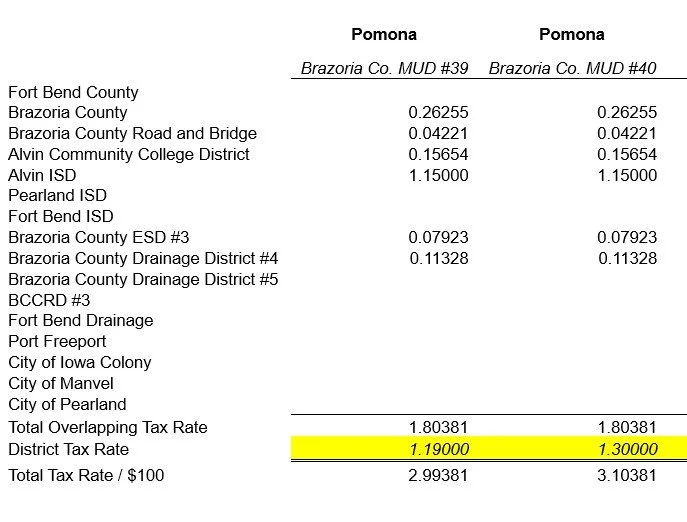Viewport: 687px width, 522px height.
Task: Select the Pomona MUD #40 column header
Action: (572, 34)
